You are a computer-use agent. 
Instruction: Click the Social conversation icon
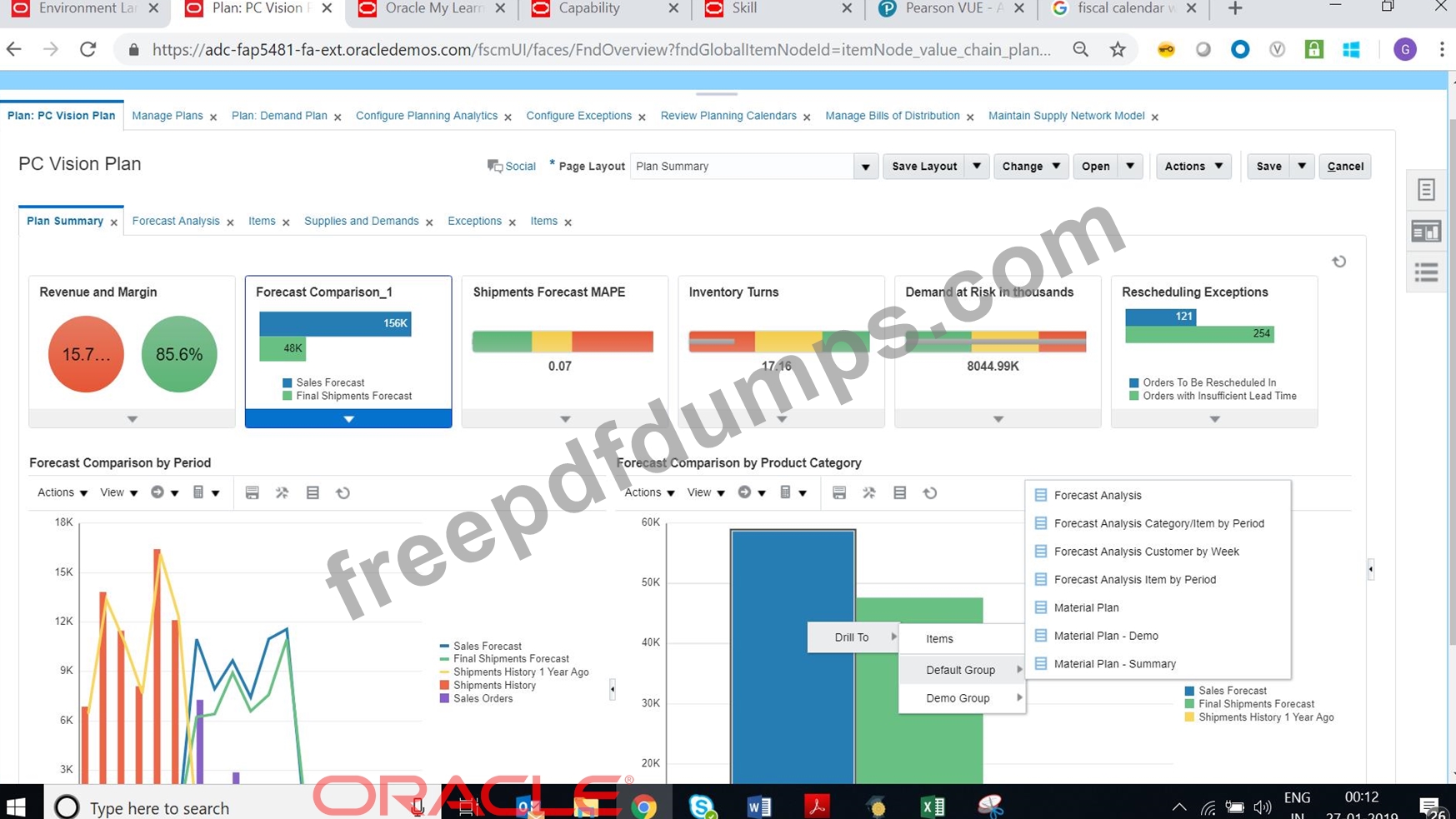pyautogui.click(x=494, y=166)
